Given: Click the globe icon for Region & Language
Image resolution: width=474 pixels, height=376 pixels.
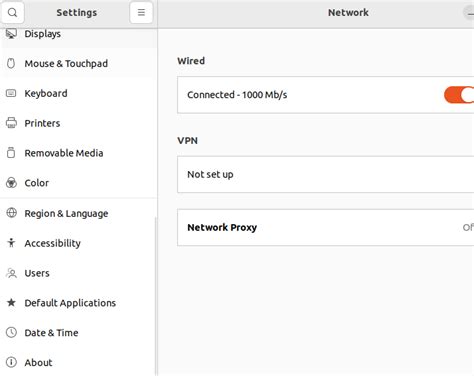Looking at the screenshot, I should click(11, 213).
